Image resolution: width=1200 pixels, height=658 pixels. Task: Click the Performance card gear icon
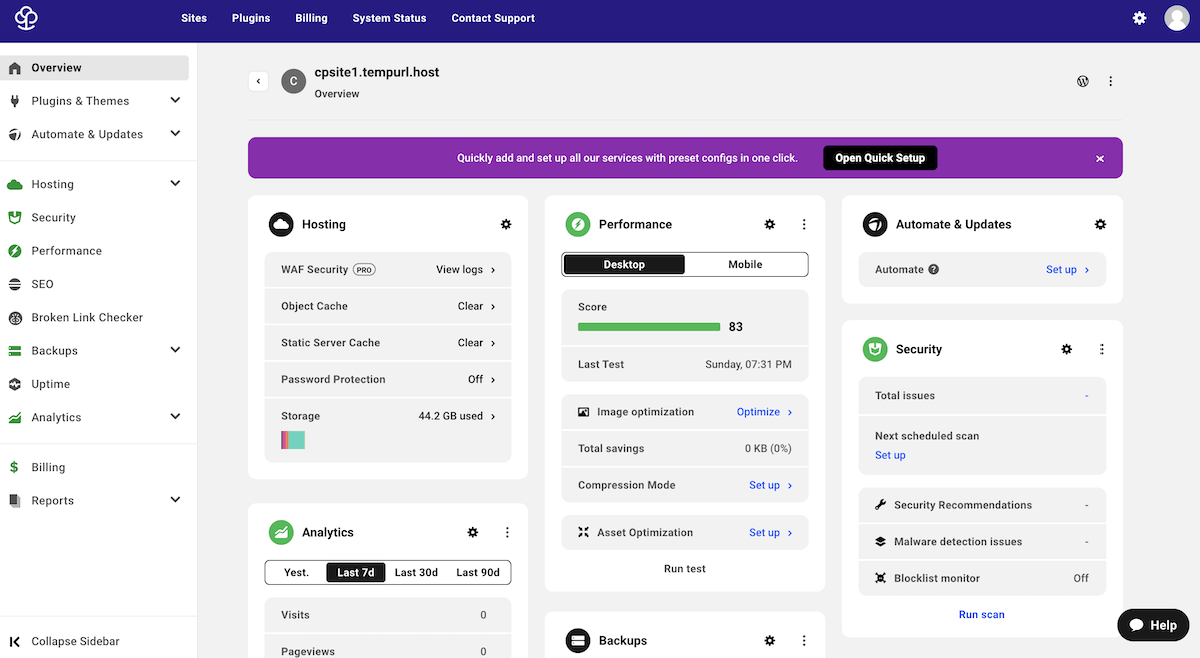(x=769, y=224)
